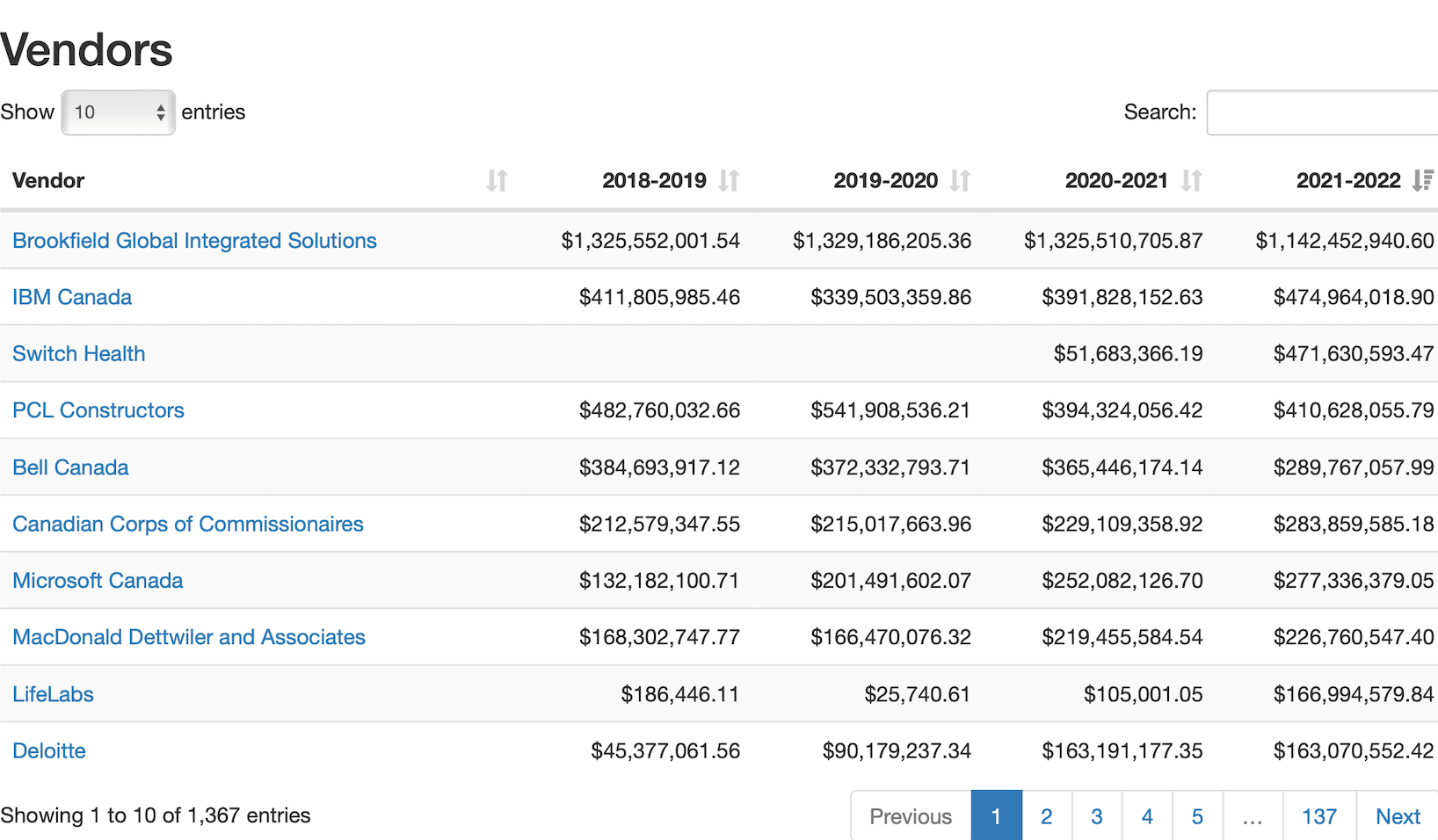Select cell value $1,325,510,705.87

[x=1113, y=241]
